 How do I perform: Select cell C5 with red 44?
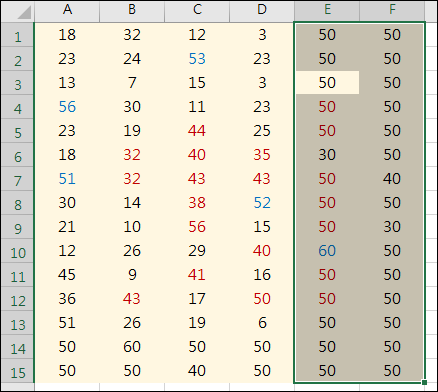point(197,131)
